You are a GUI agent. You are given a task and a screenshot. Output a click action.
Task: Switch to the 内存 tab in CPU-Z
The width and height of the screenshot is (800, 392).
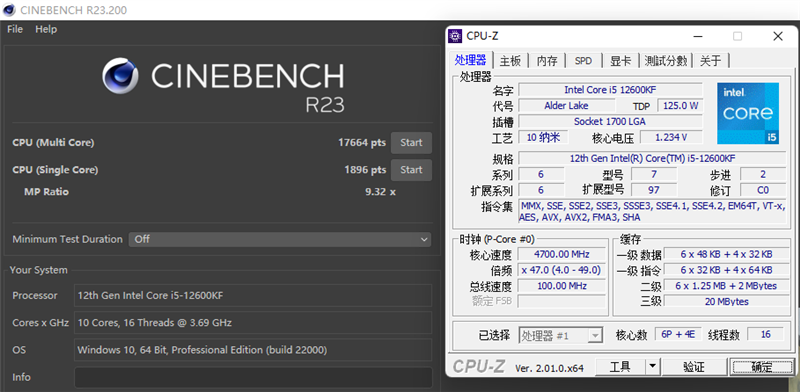click(x=547, y=61)
